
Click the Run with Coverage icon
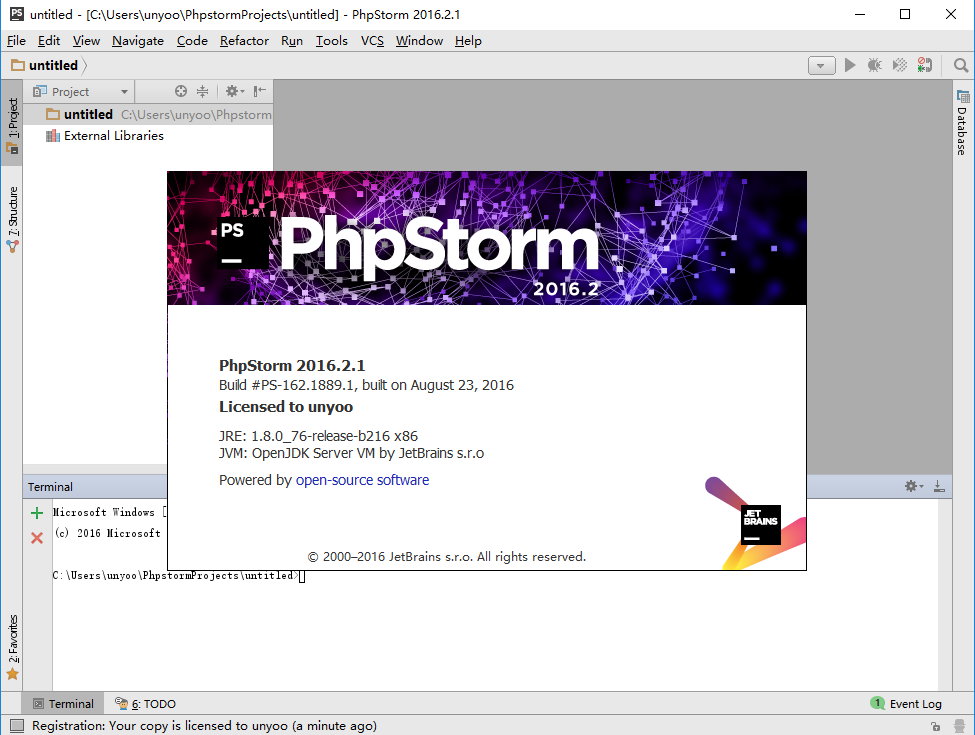pyautogui.click(x=899, y=65)
